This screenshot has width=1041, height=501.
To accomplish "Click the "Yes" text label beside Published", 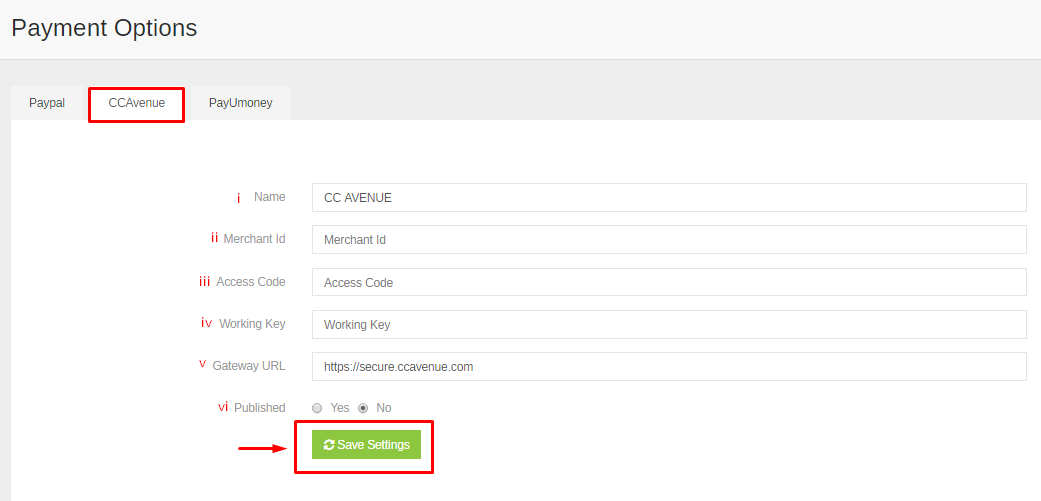I will click(340, 408).
